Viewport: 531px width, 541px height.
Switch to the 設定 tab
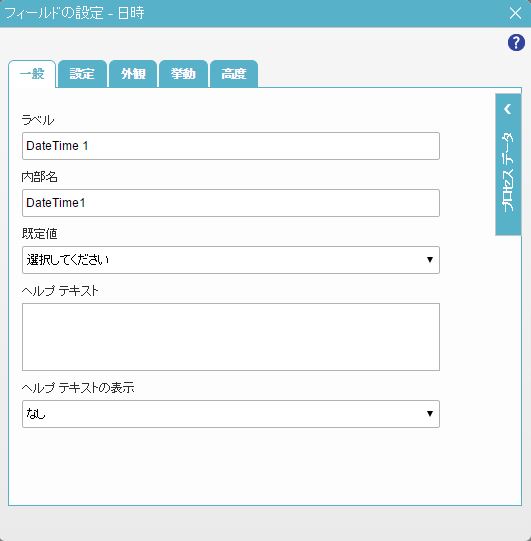pos(82,74)
